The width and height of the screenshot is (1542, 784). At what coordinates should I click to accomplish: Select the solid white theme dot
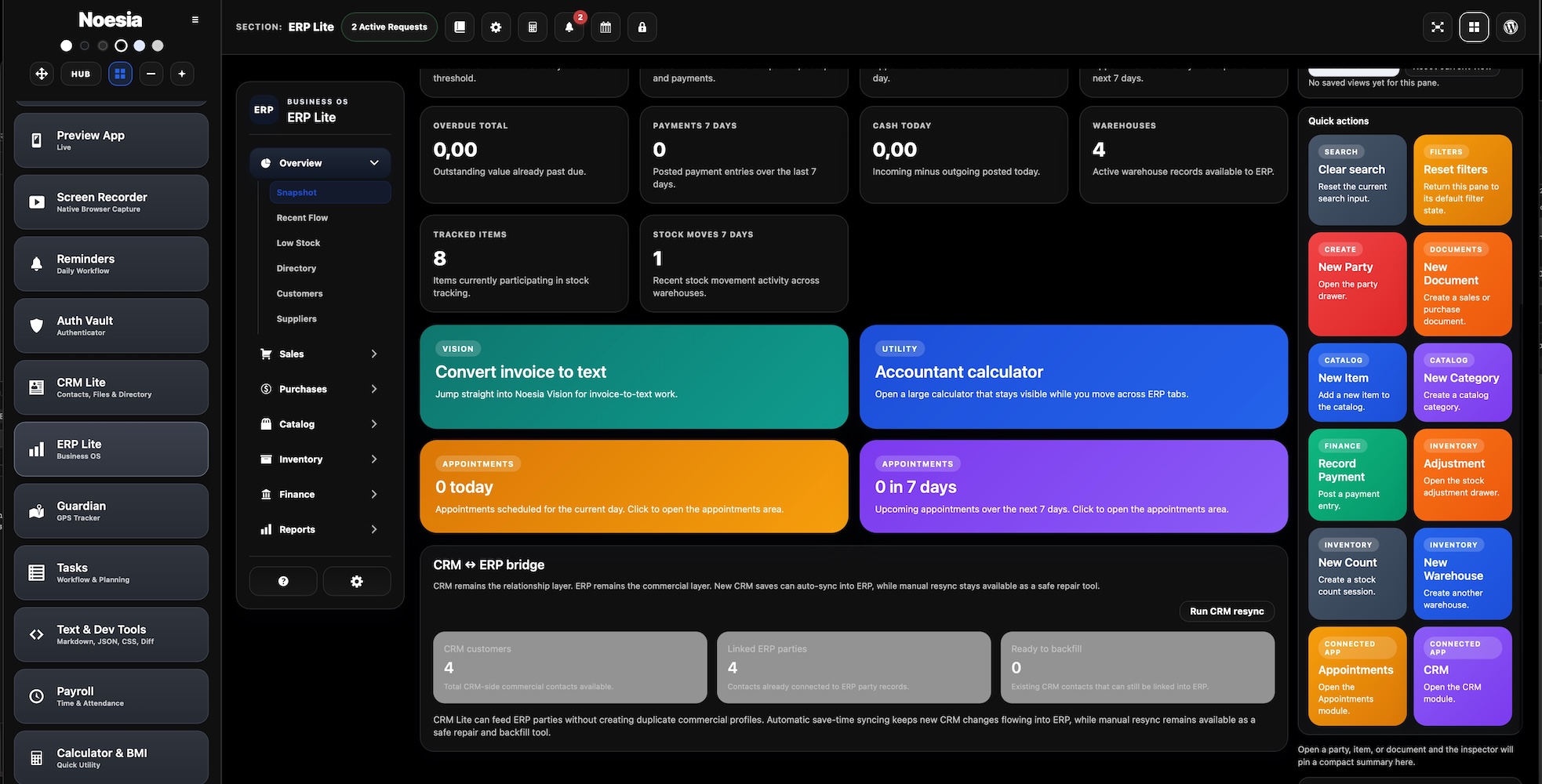(x=67, y=45)
